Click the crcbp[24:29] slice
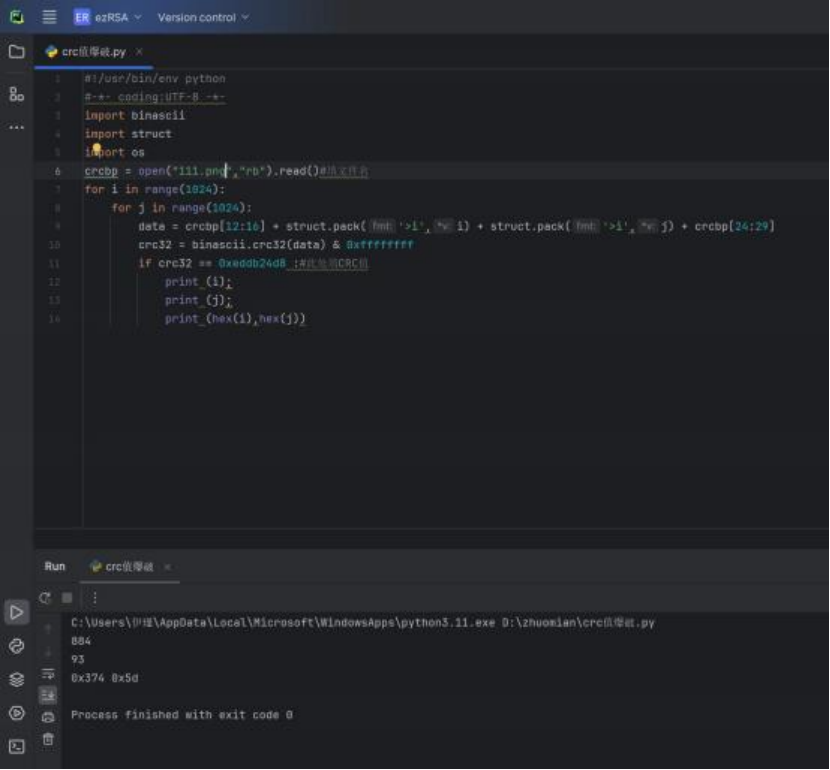Screen dimensions: 830x770 click(735, 227)
